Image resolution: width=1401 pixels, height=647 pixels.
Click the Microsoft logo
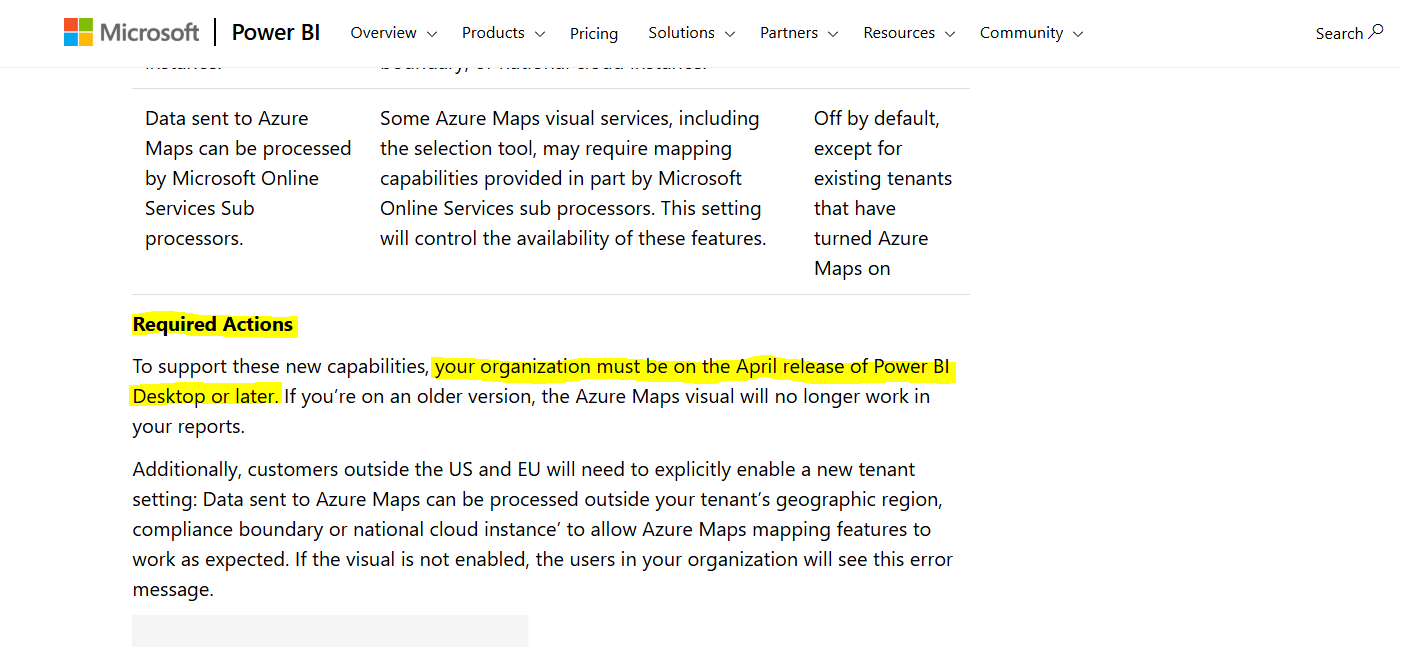[x=131, y=32]
